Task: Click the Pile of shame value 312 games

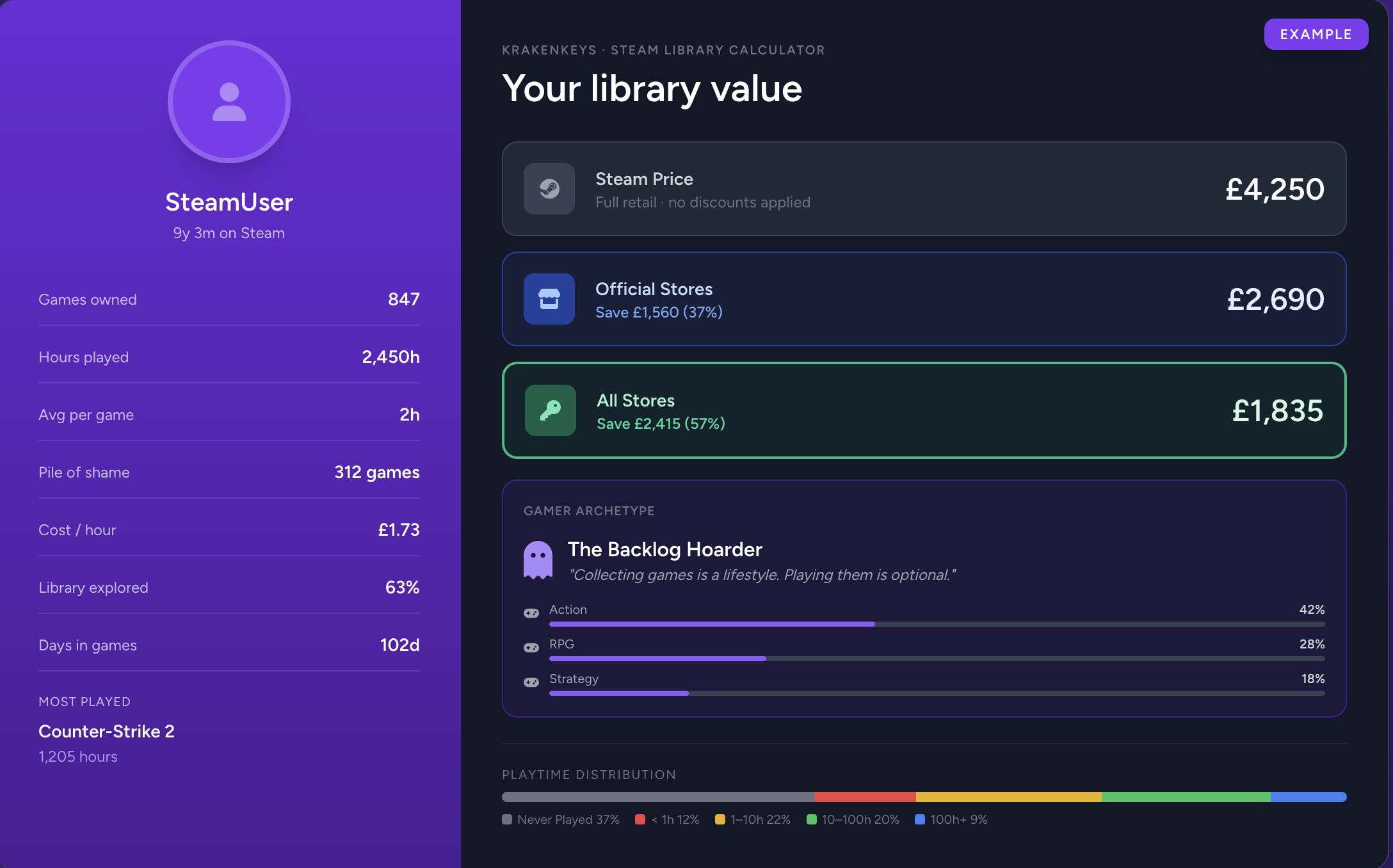Action: point(377,472)
